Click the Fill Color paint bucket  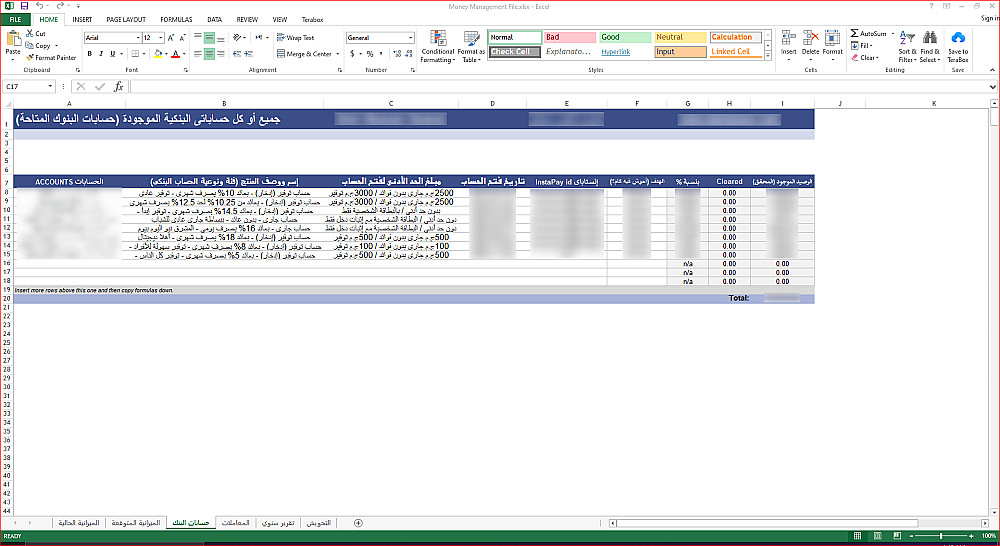coord(158,54)
